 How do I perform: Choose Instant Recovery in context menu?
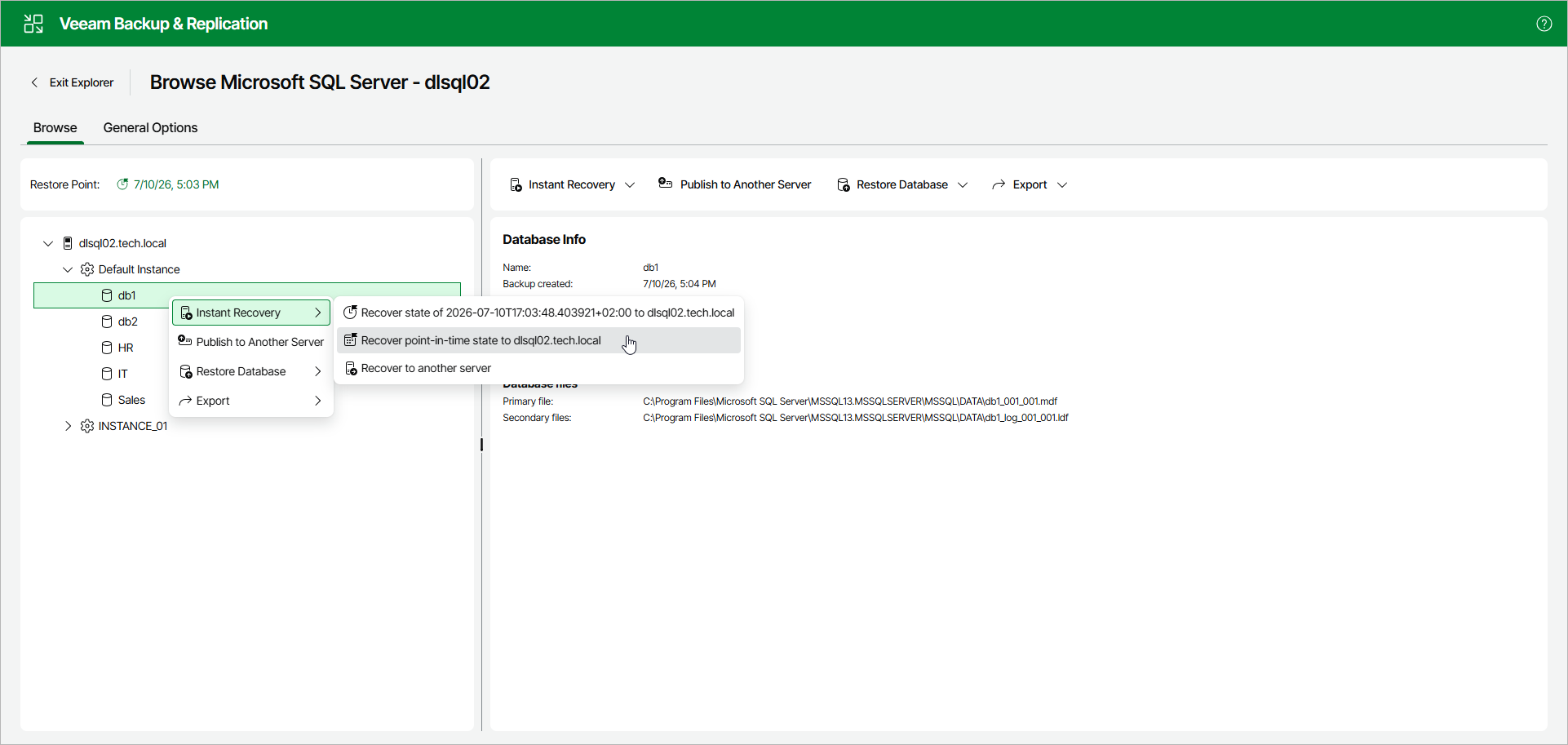[x=251, y=313]
